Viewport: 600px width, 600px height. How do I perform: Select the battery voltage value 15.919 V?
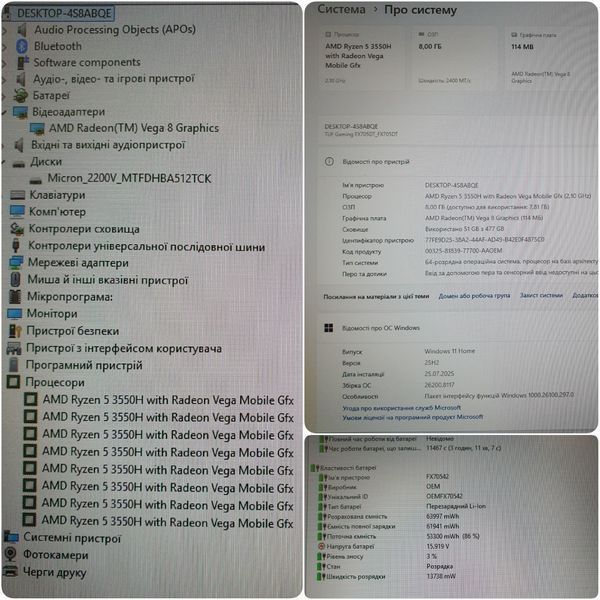(438, 546)
